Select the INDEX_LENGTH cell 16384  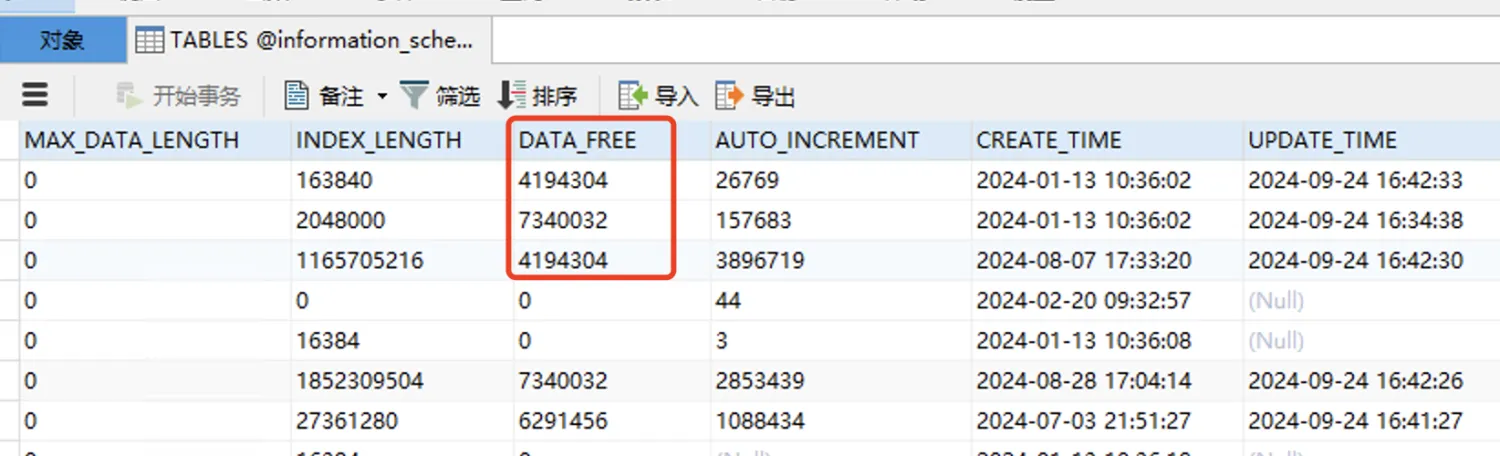coord(401,340)
